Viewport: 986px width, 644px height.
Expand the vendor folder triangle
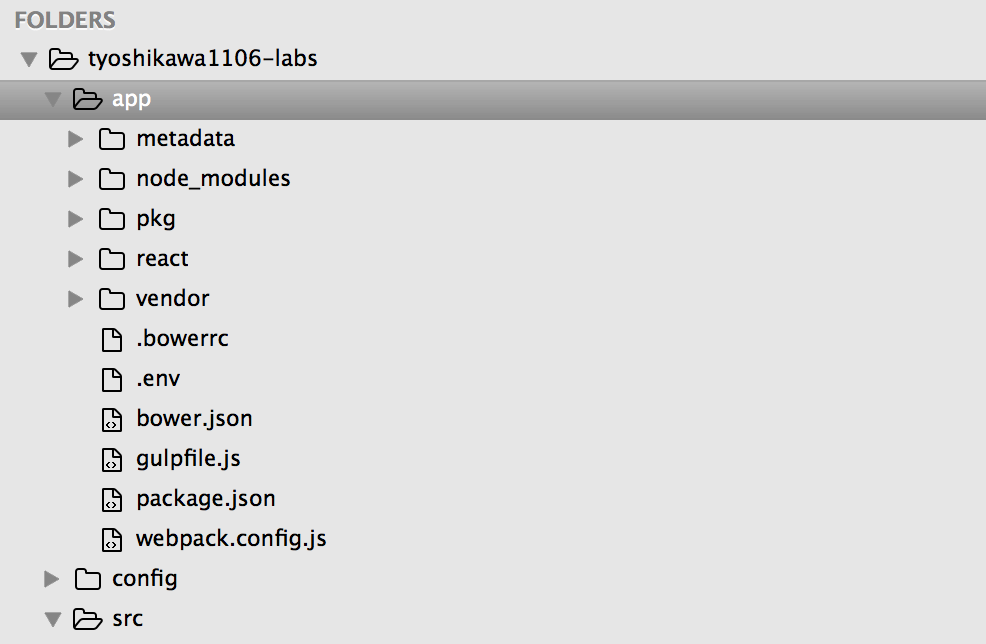click(75, 299)
